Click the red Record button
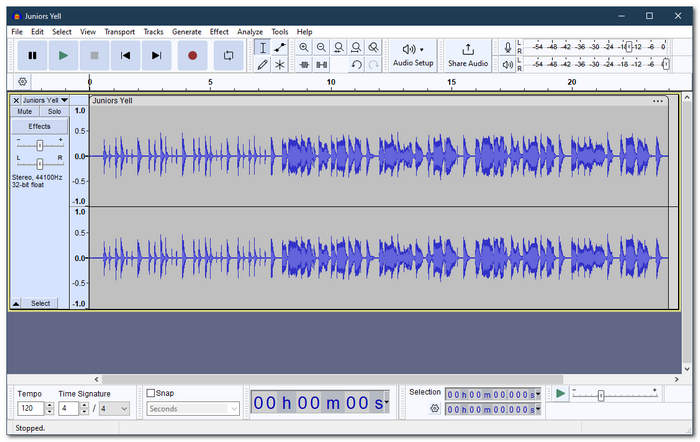700x442 pixels. [x=192, y=55]
